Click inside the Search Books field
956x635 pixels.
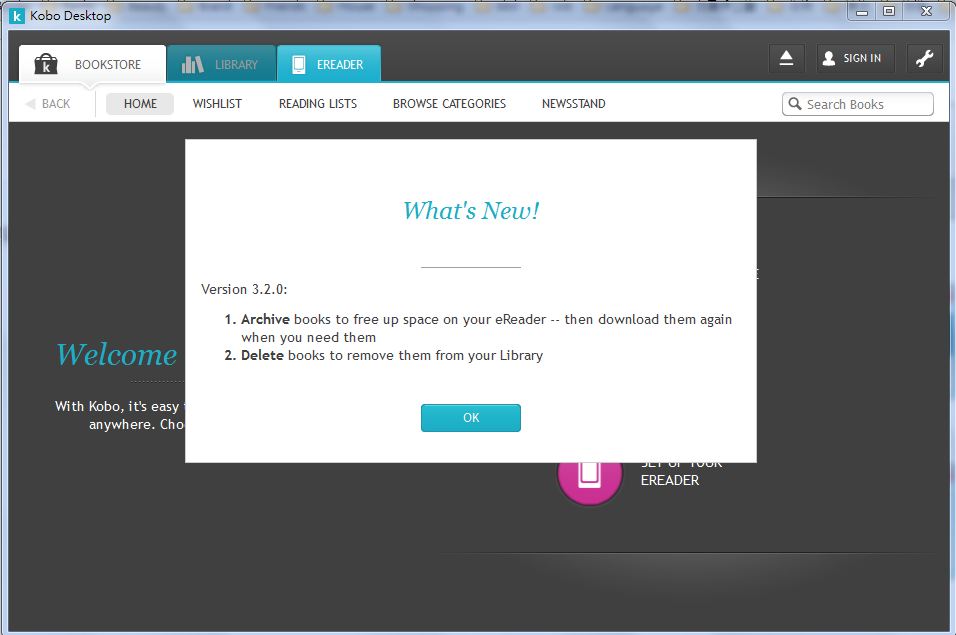858,104
